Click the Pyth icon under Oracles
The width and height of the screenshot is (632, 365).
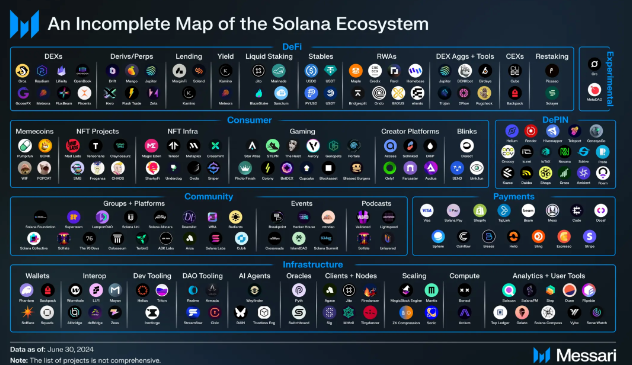(x=299, y=290)
